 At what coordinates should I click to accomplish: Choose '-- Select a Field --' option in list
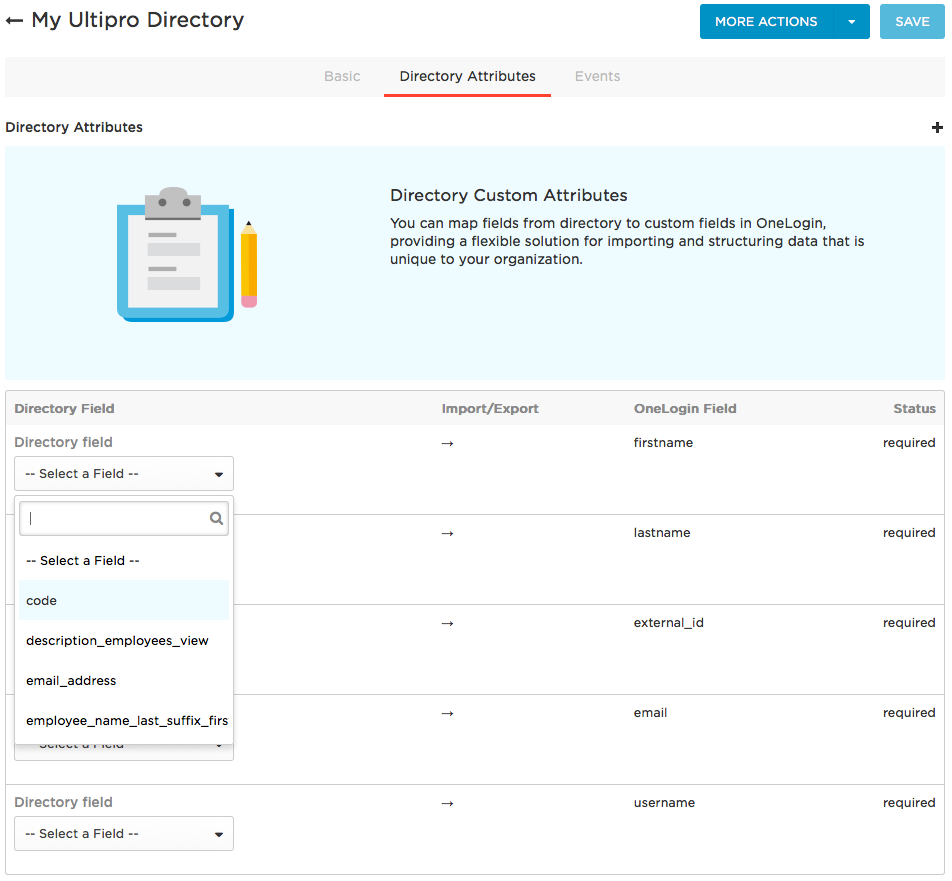click(x=124, y=560)
